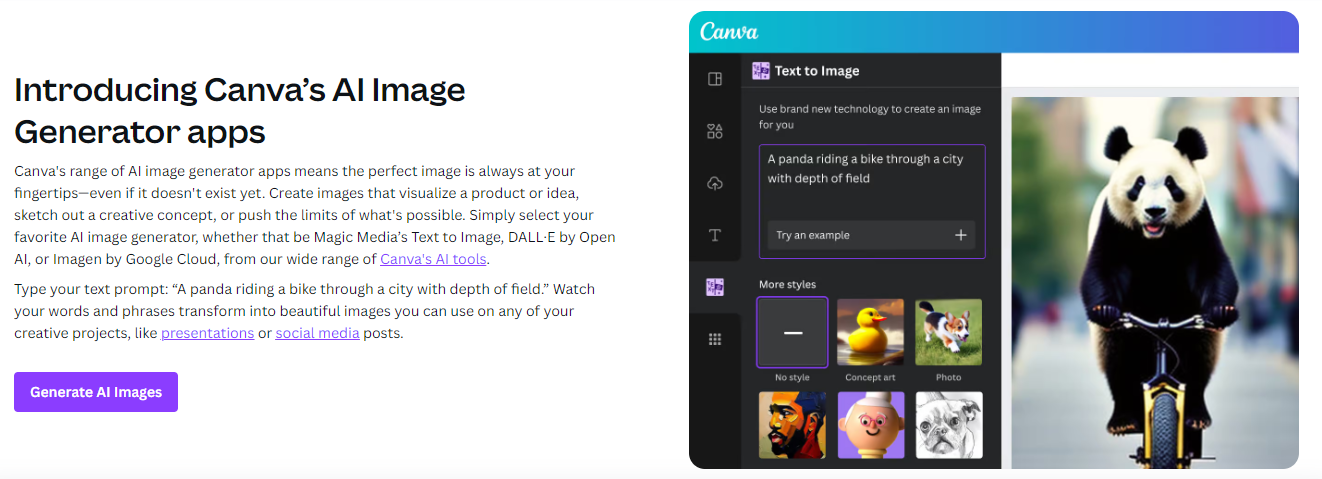Click the Text to Image panel title icon
The height and width of the screenshot is (479, 1322).
pyautogui.click(x=761, y=70)
